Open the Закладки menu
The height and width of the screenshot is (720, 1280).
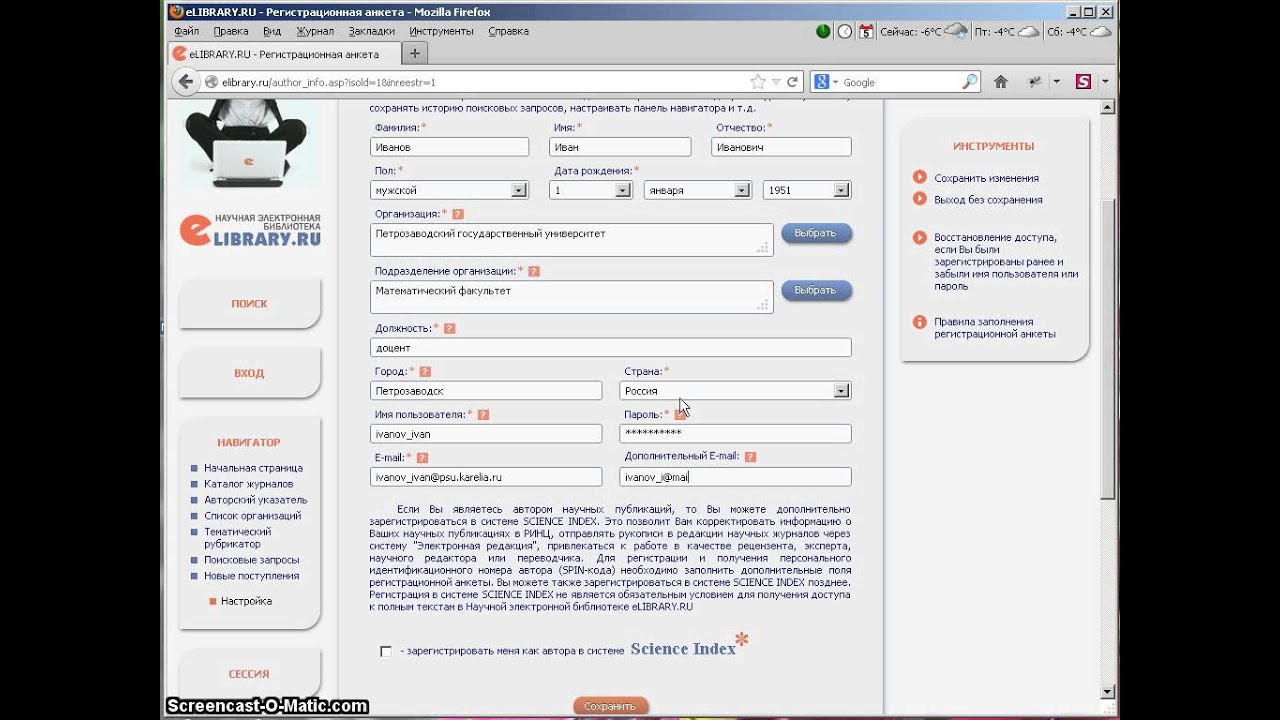pos(371,31)
